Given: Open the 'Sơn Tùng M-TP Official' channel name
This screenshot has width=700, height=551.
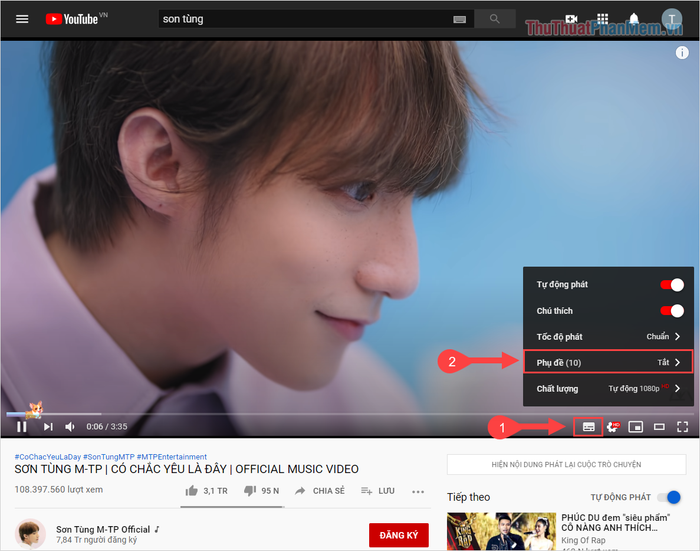Looking at the screenshot, I should [103, 529].
